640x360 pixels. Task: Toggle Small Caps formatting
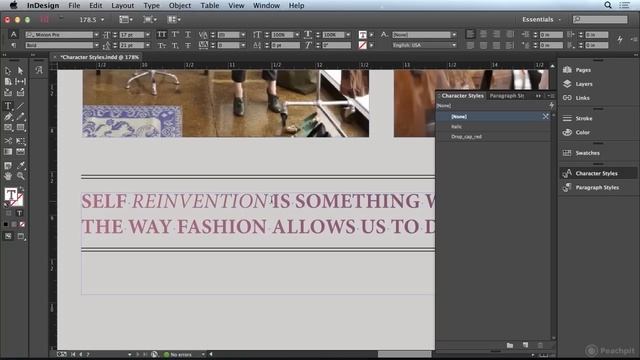tap(162, 45)
